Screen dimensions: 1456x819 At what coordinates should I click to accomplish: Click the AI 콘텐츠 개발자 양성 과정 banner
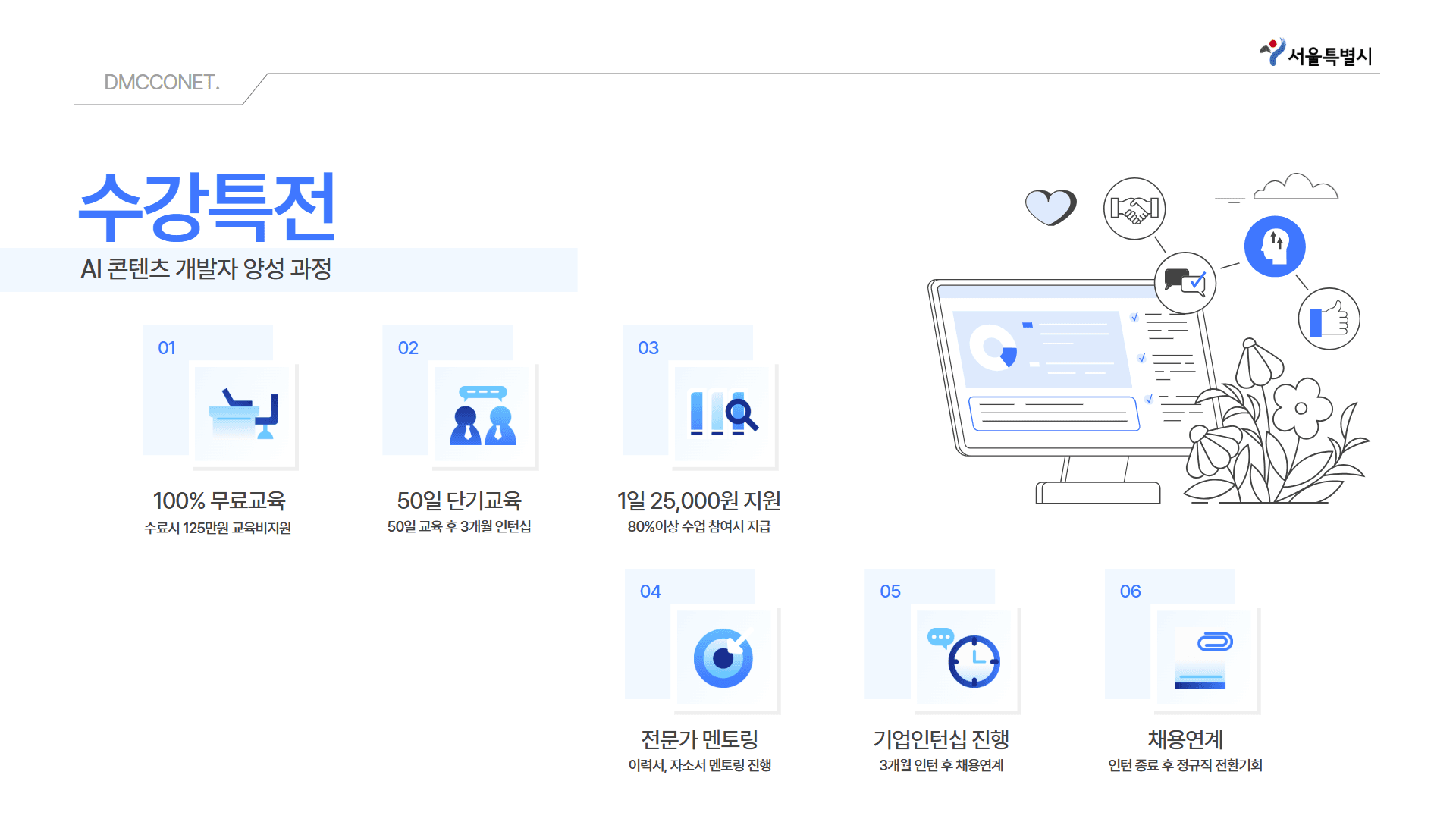(206, 269)
